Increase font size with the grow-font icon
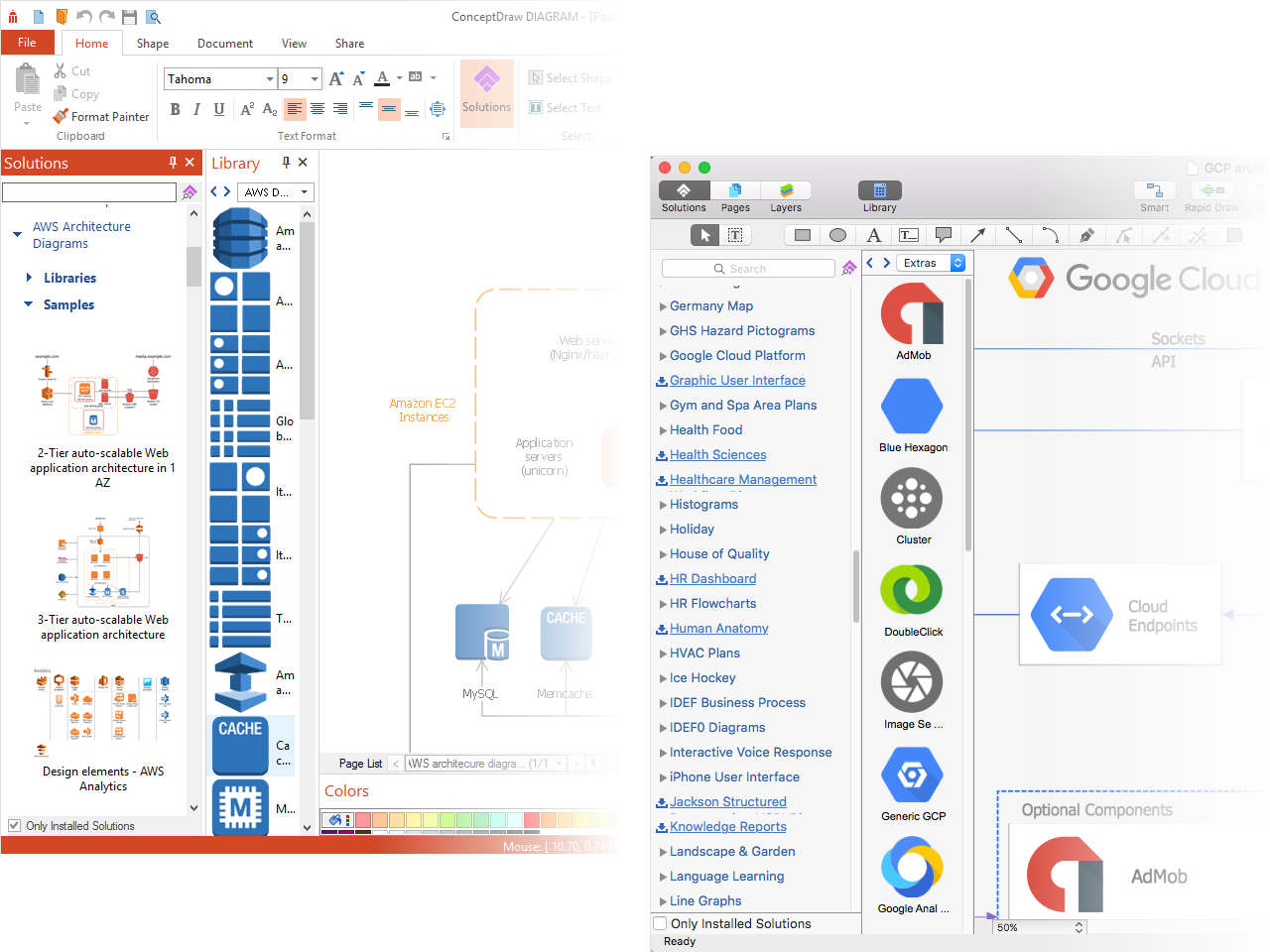The height and width of the screenshot is (952, 1270). point(336,78)
